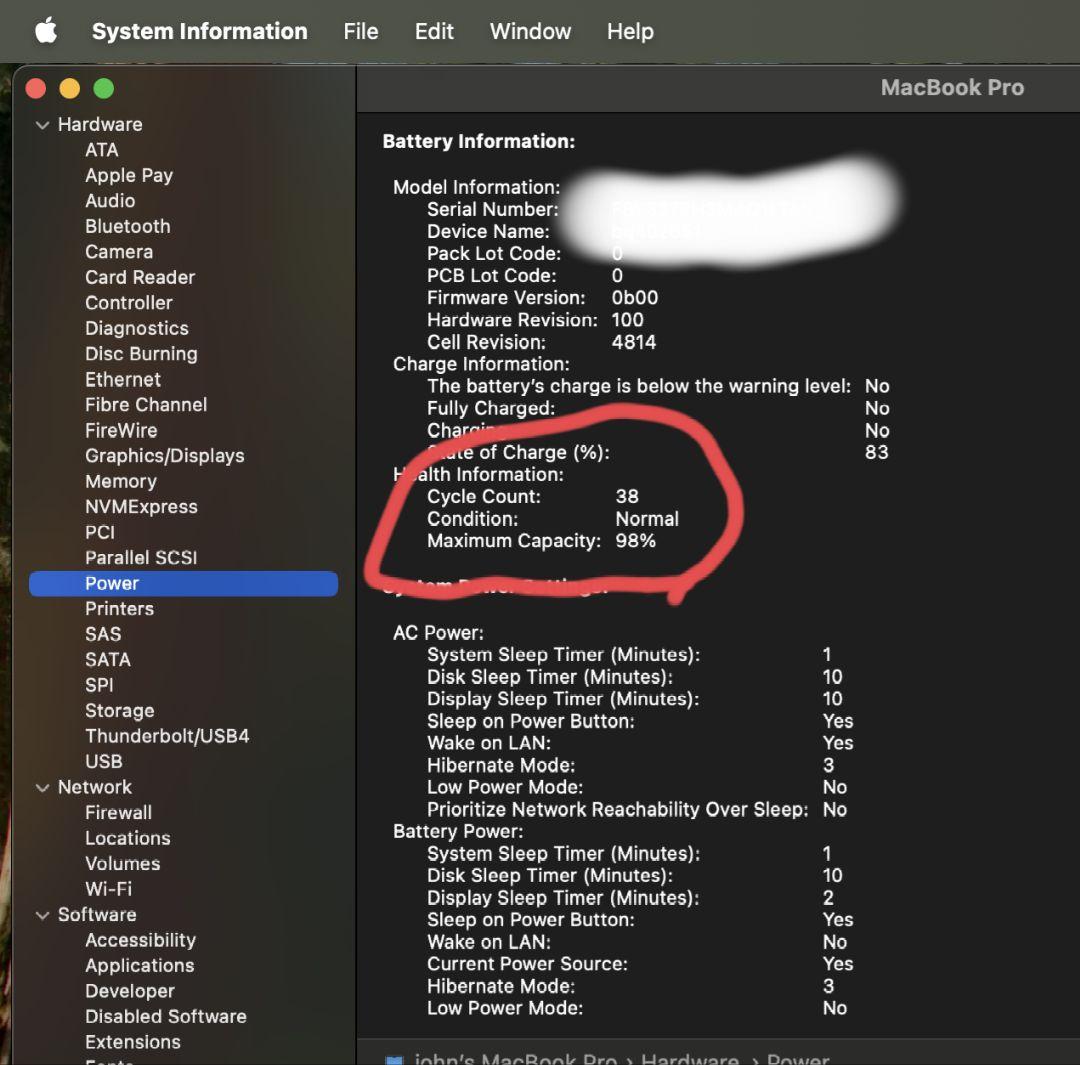Open the Window menu

click(530, 31)
